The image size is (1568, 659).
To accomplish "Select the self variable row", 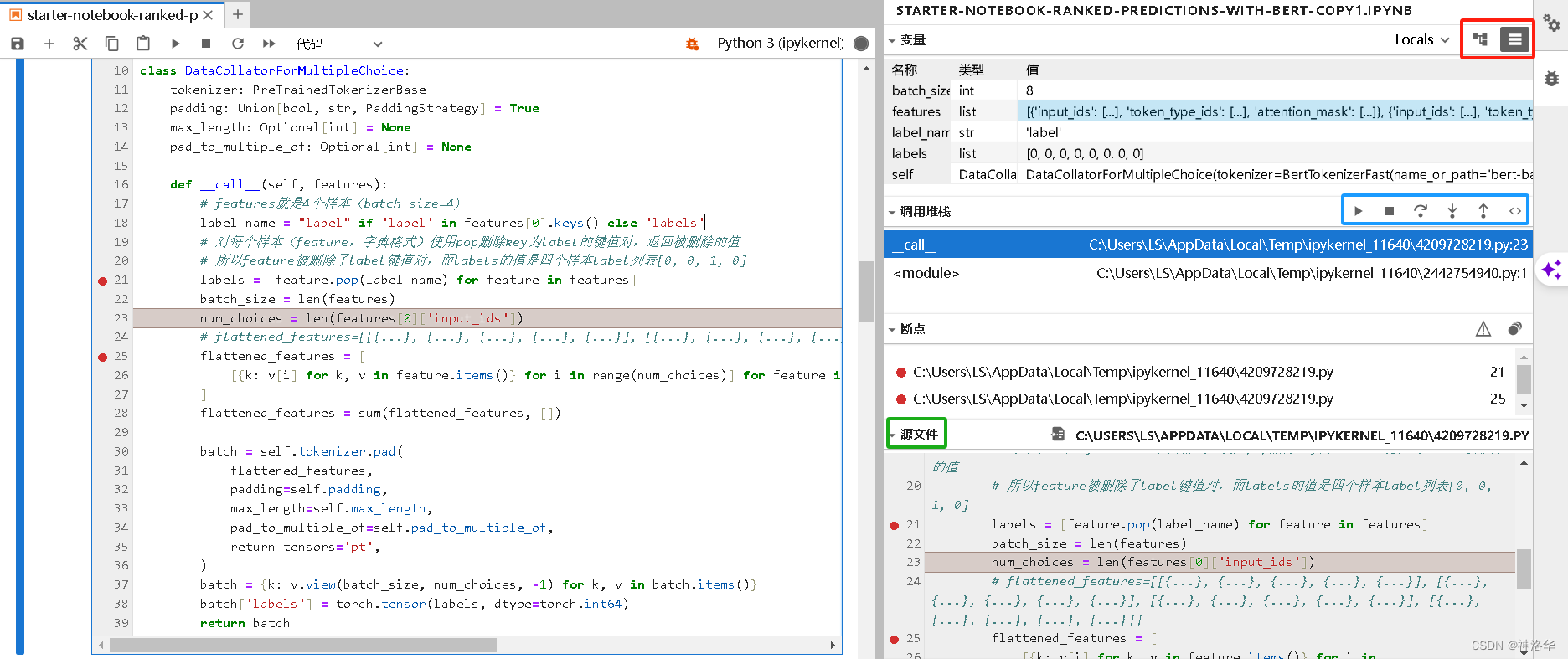I will (x=1208, y=174).
